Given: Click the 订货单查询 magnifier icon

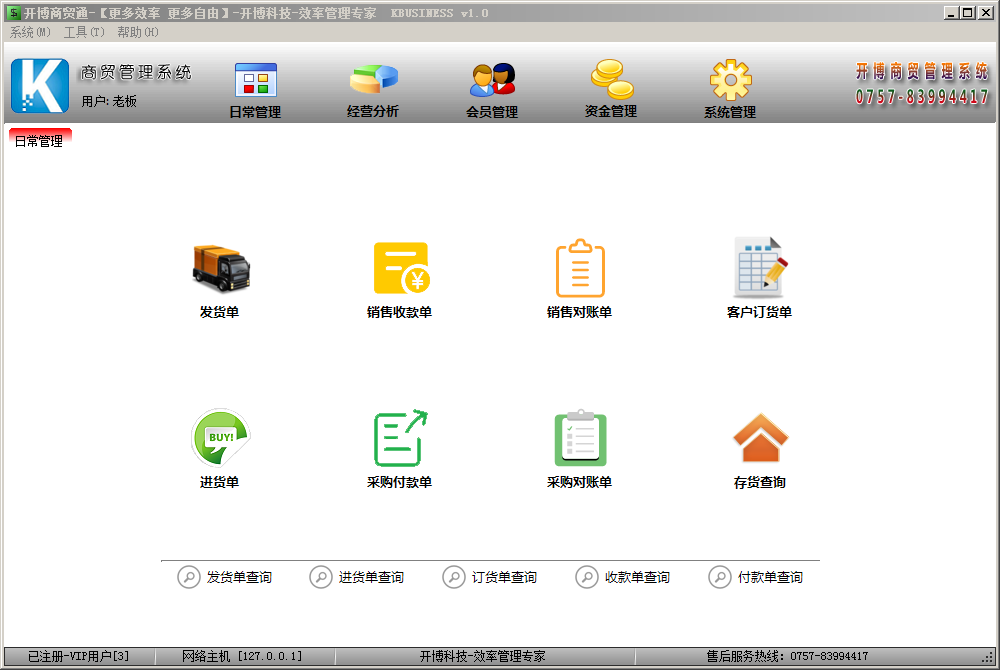Looking at the screenshot, I should pyautogui.click(x=454, y=577).
